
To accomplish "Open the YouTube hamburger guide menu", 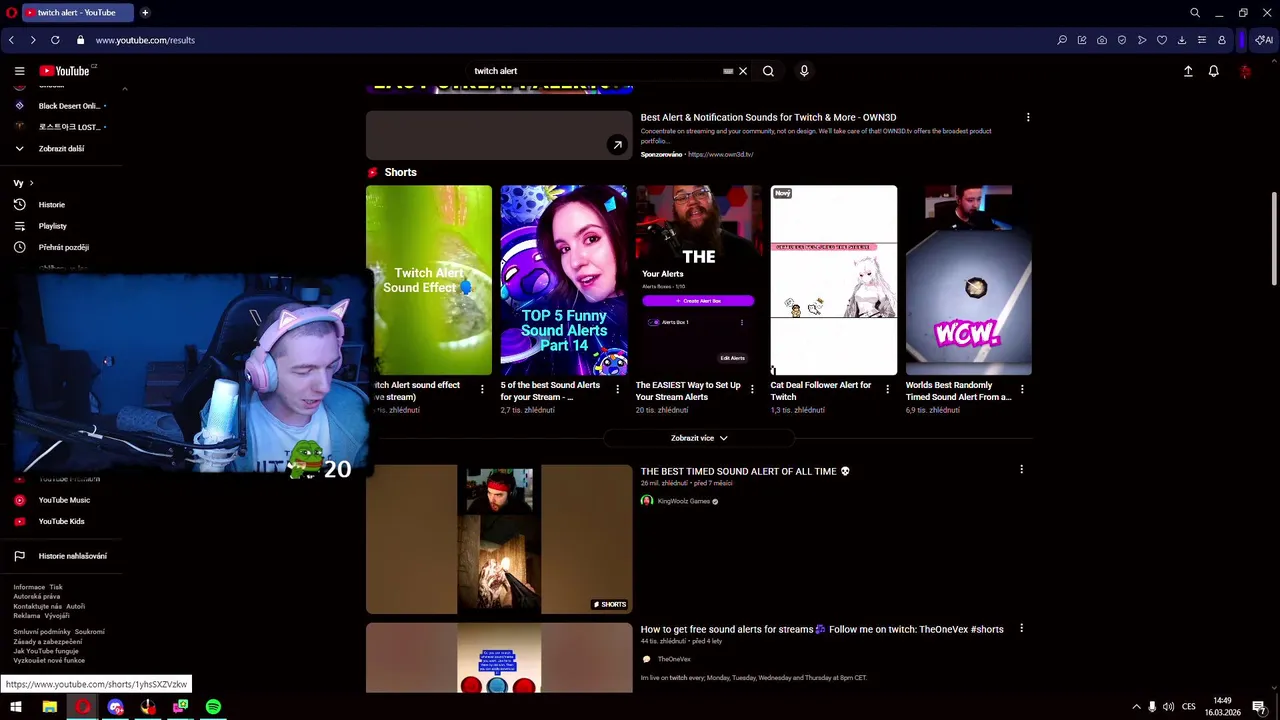I will [19, 71].
